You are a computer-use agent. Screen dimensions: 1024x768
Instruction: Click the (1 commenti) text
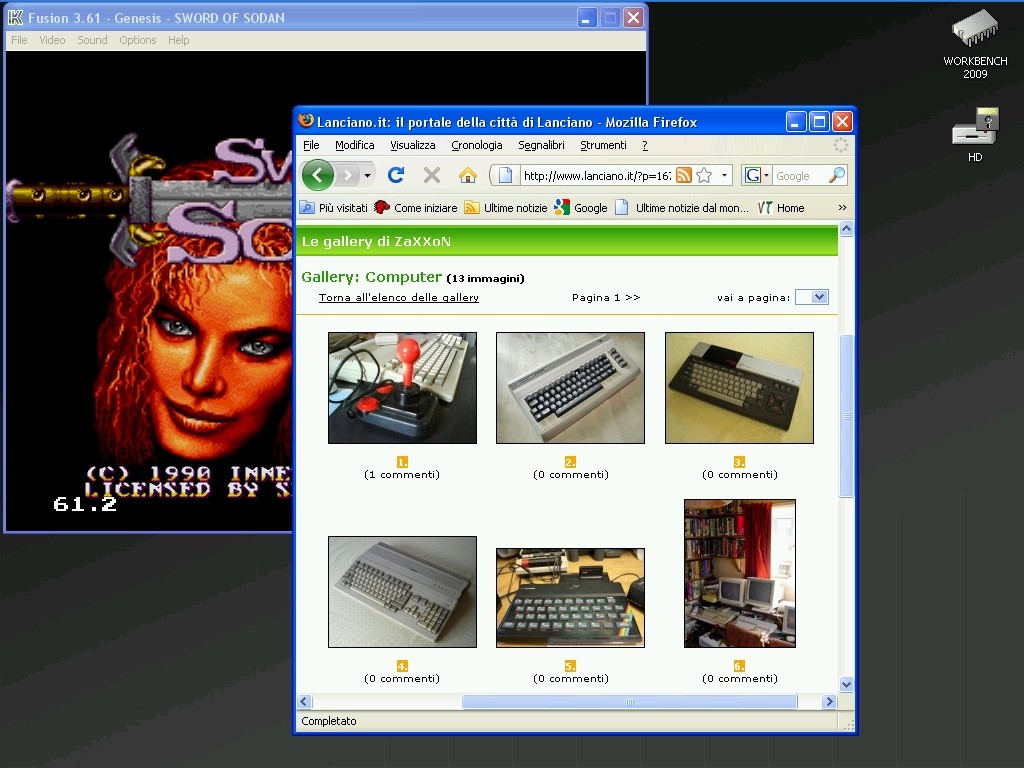pyautogui.click(x=402, y=475)
